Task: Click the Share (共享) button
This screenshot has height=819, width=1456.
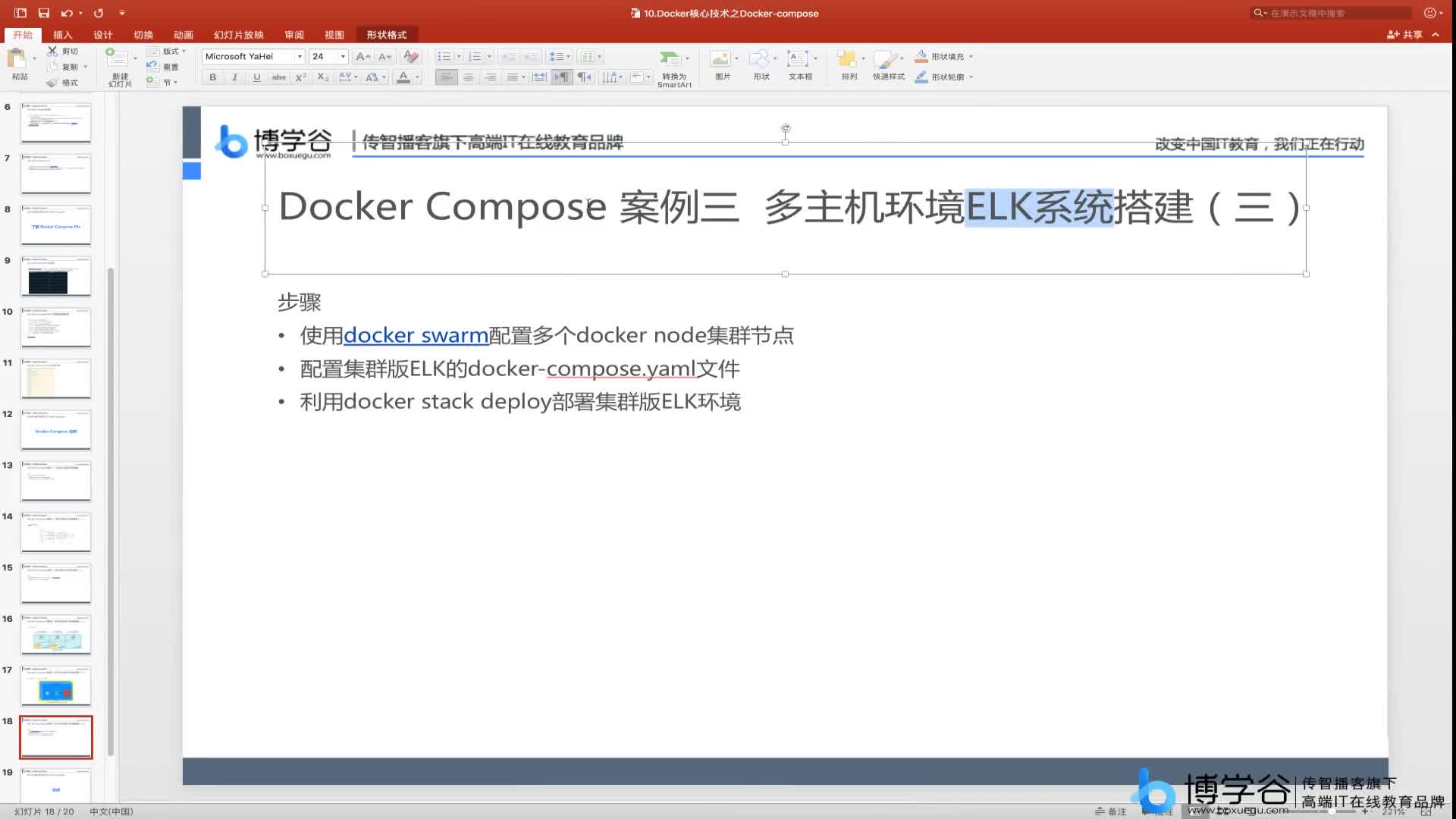Action: (1404, 34)
